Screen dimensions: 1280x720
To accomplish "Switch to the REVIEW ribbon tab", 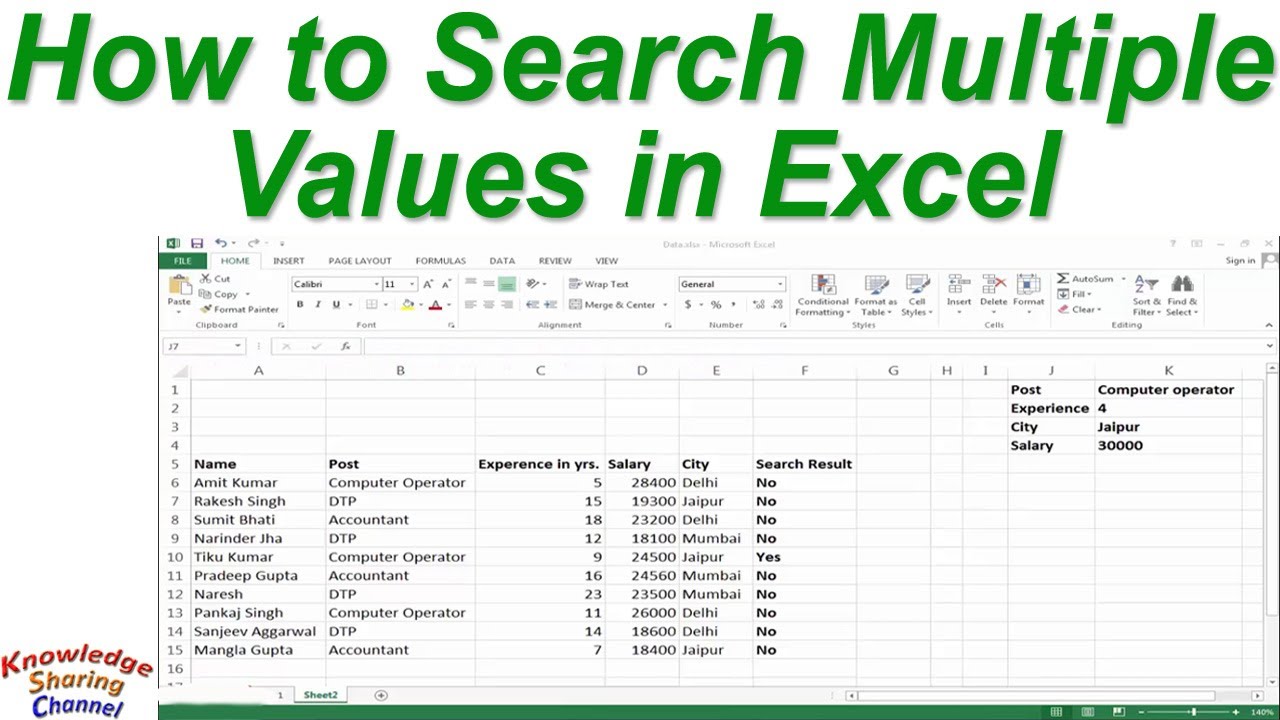I will [555, 261].
